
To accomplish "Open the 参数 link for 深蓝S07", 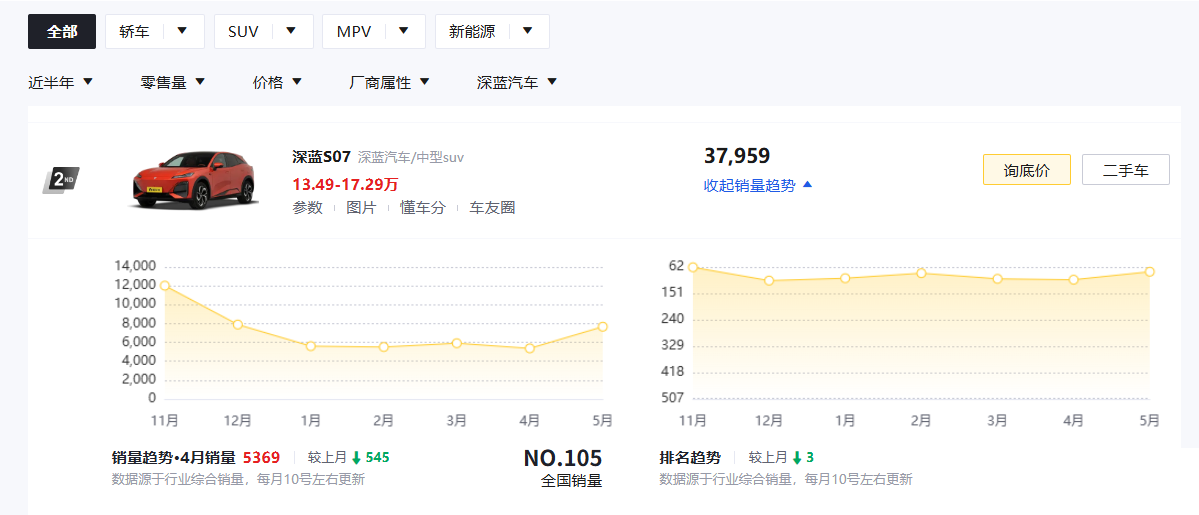I will click(x=307, y=207).
